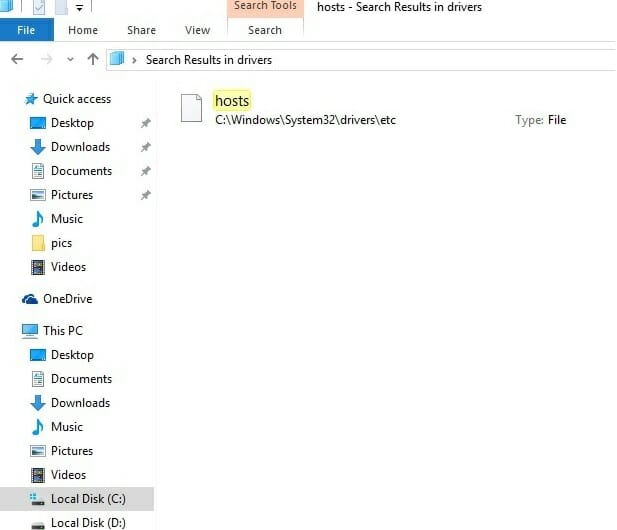Open Desktop under This PC
Screen dimensions: 617x530
[72, 355]
